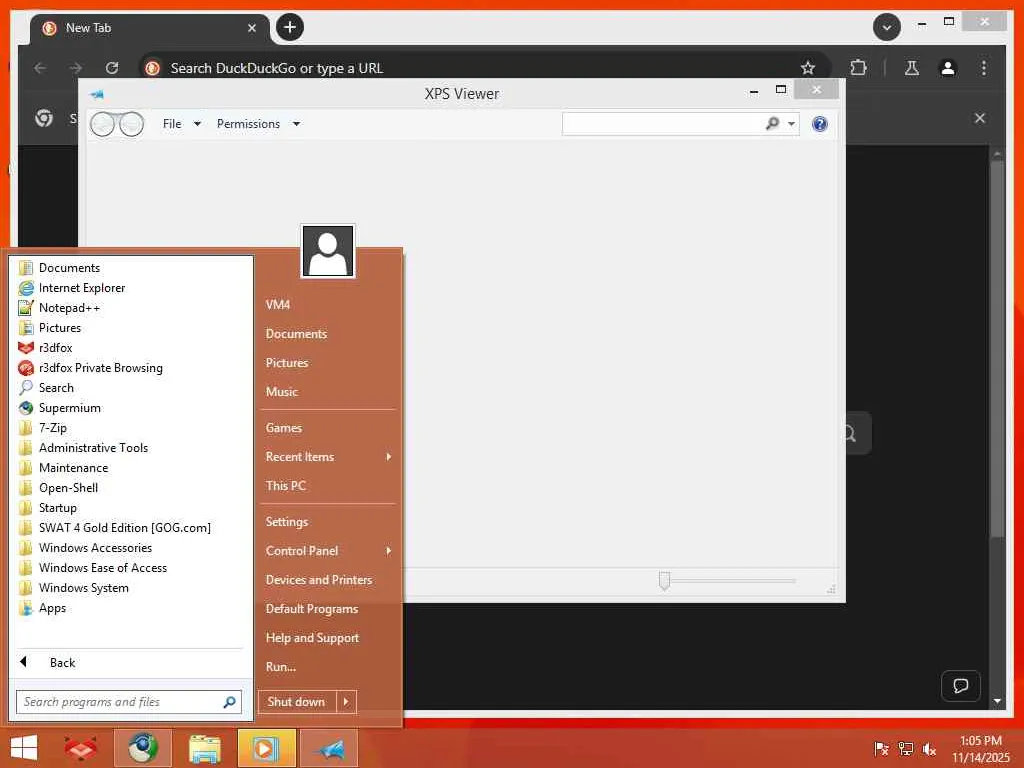Click the volume tray icon
This screenshot has height=768, width=1024.
pyautogui.click(x=929, y=749)
